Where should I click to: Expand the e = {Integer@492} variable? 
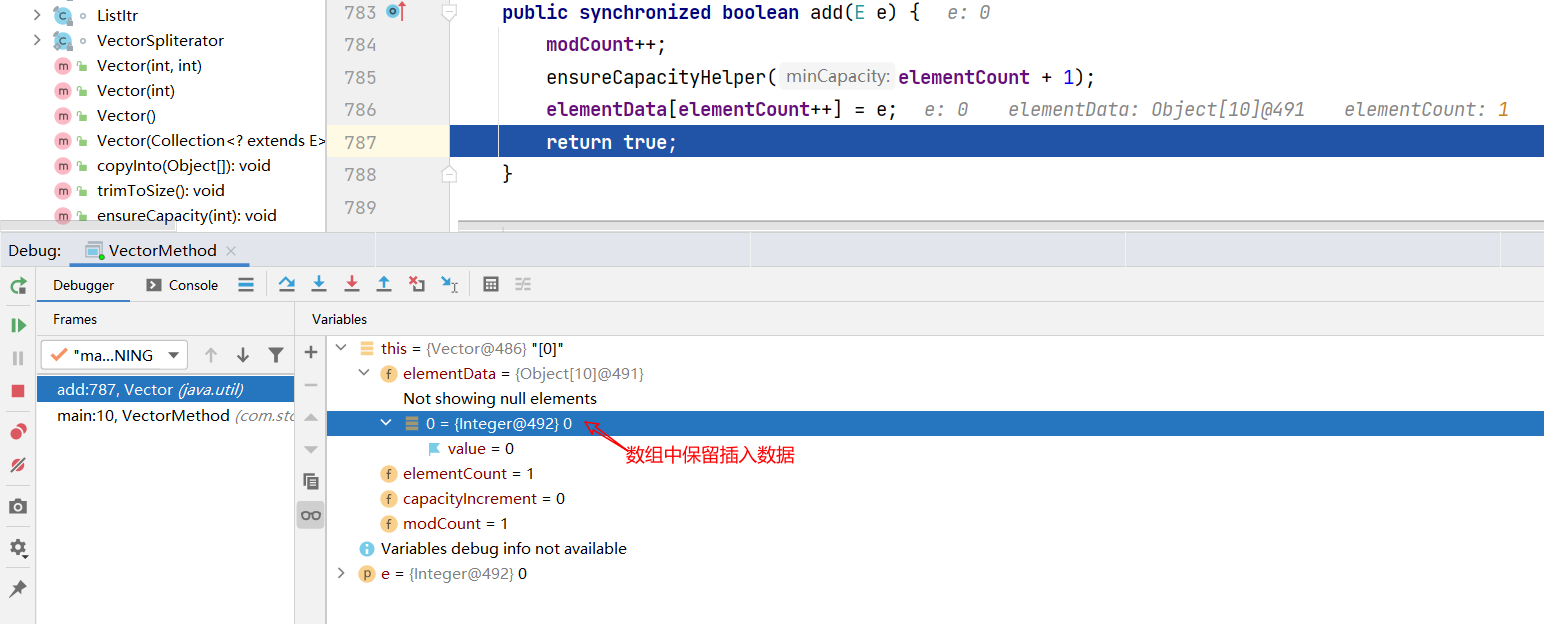click(x=341, y=573)
